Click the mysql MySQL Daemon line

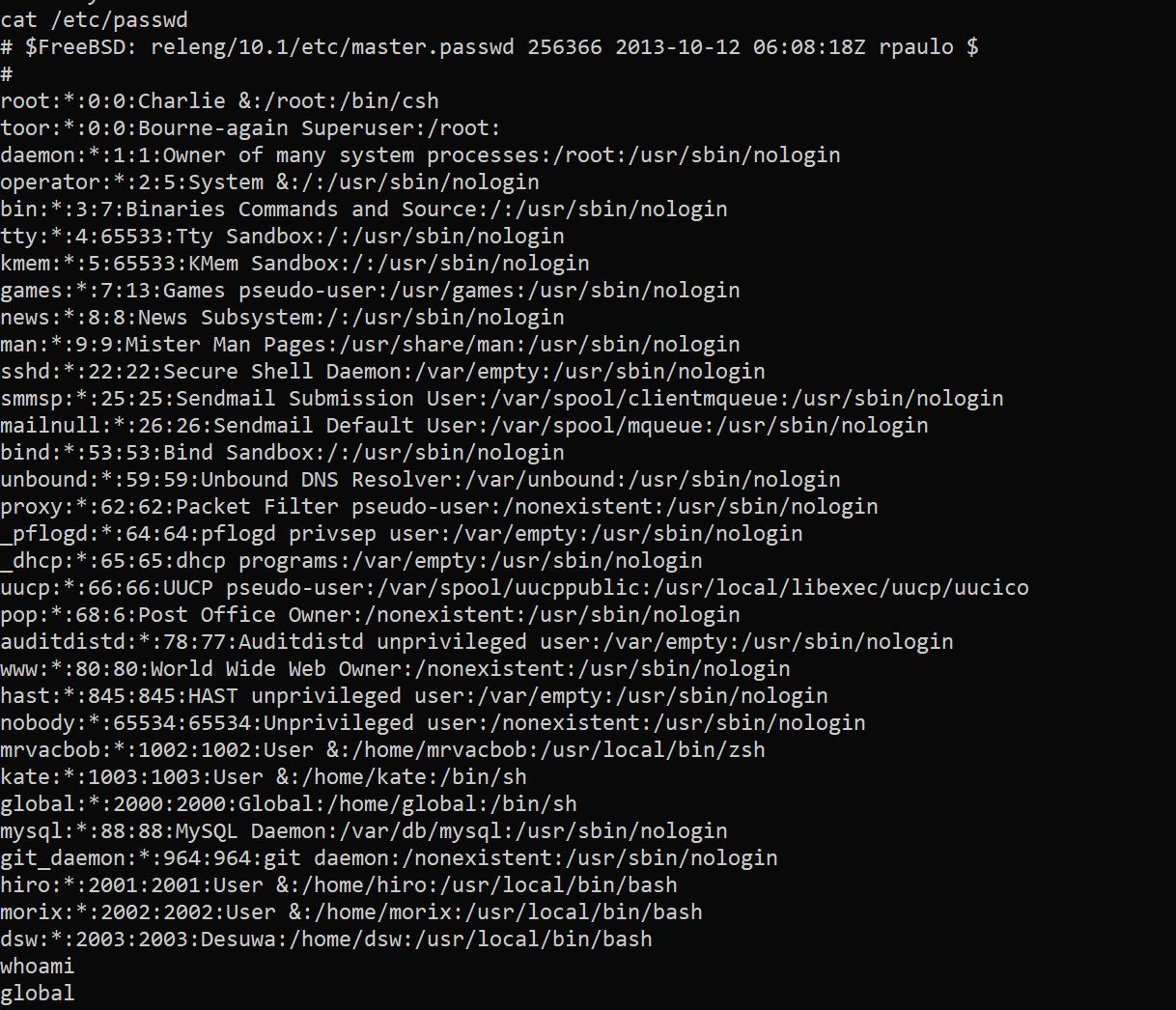point(364,830)
